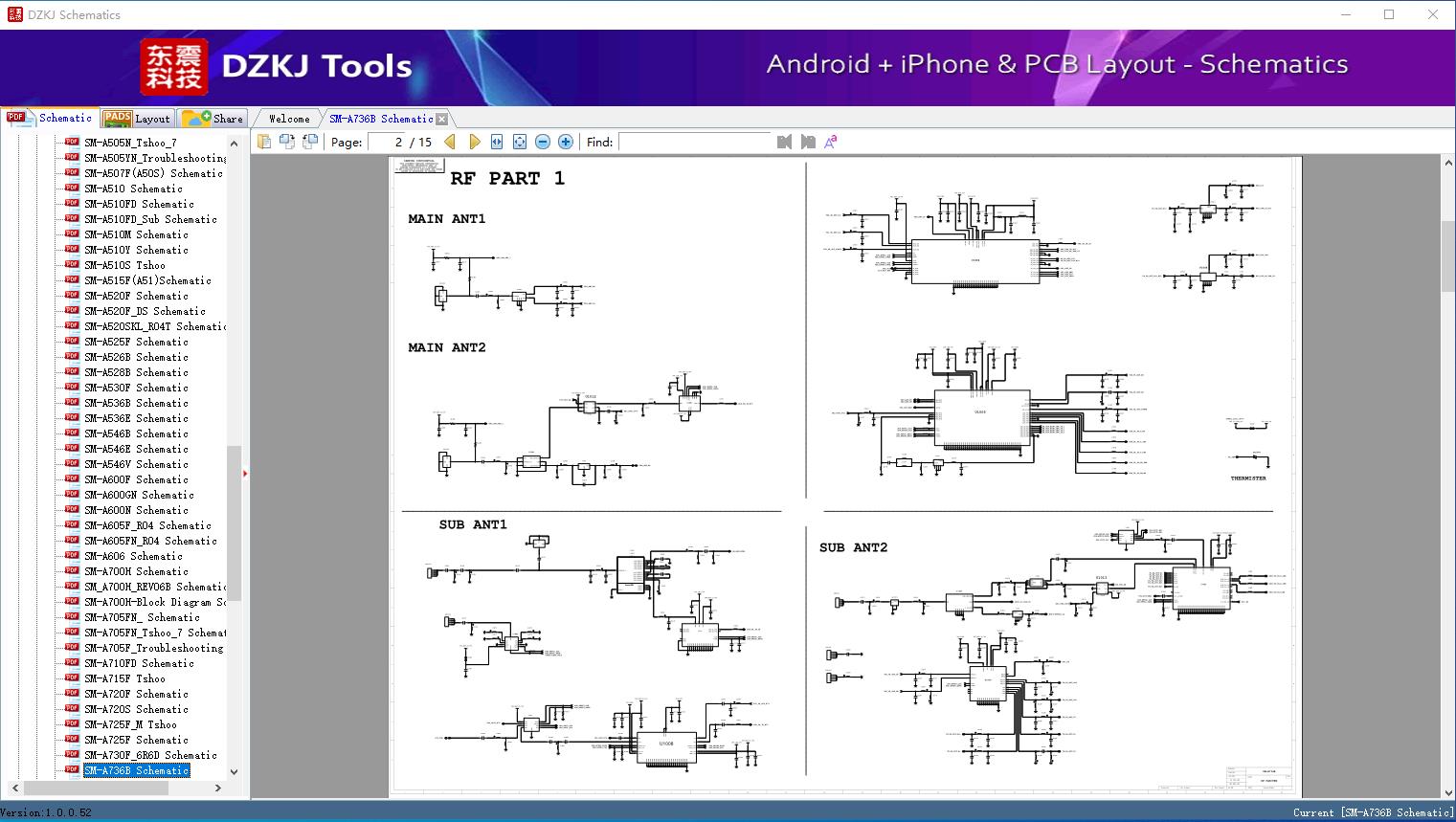Click the PDF icon beside SM-A725F Schematic
Screen dimensions: 1456x822
(72, 740)
